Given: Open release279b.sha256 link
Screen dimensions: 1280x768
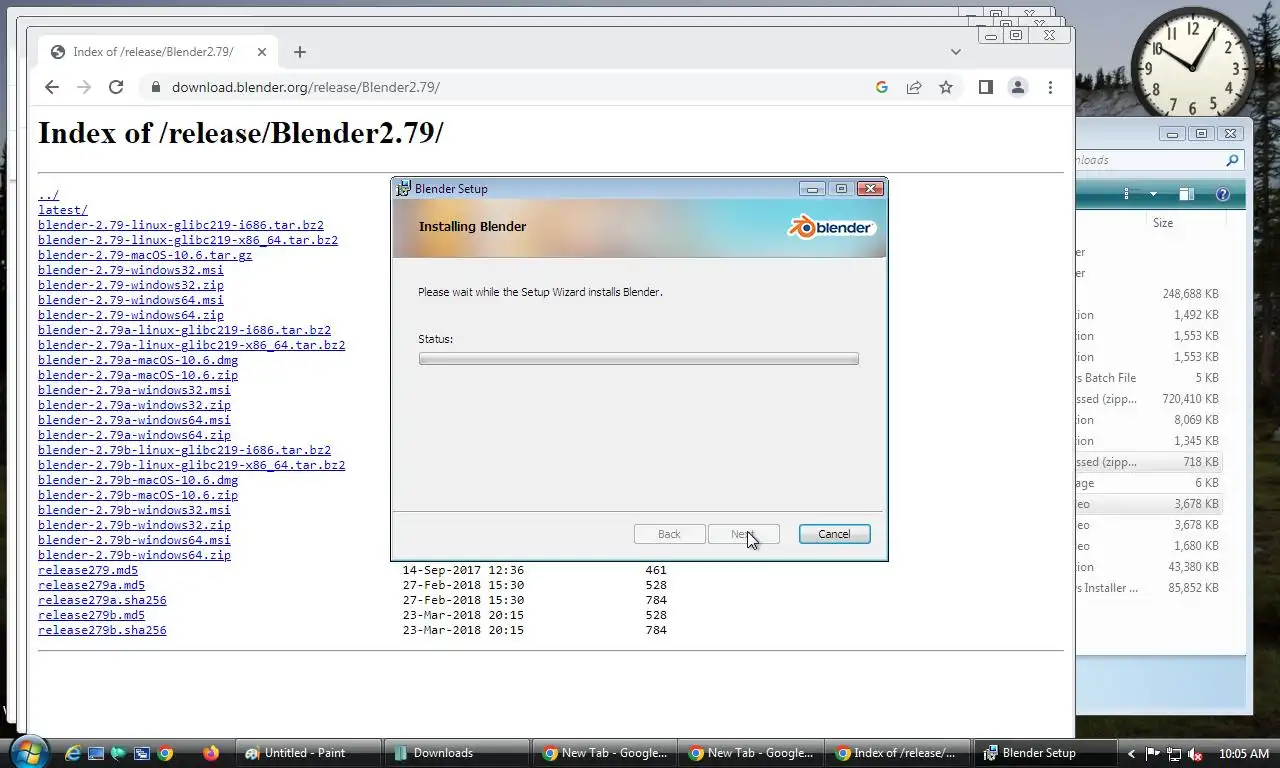Looking at the screenshot, I should click(x=102, y=630).
